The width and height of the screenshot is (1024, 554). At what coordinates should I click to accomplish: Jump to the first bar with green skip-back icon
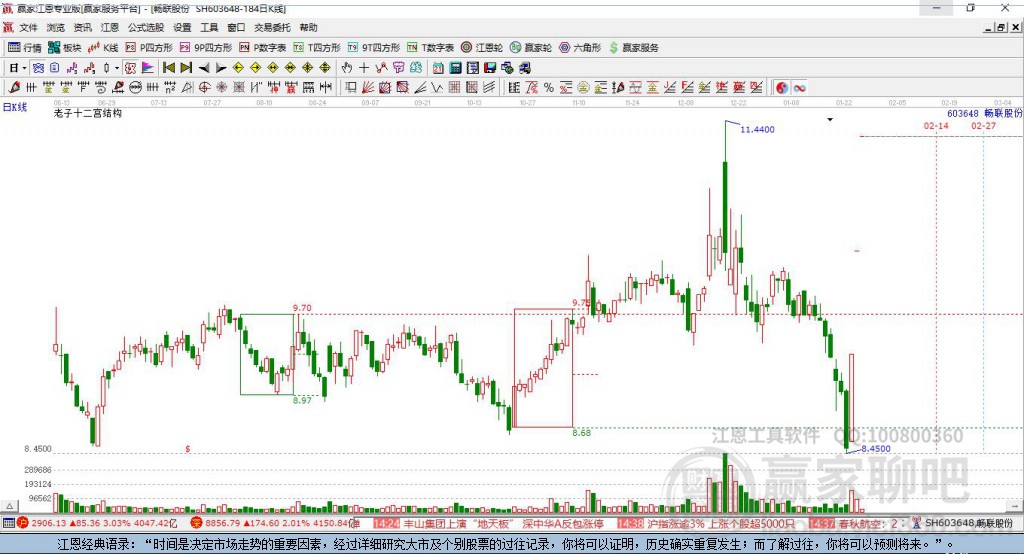click(x=168, y=68)
